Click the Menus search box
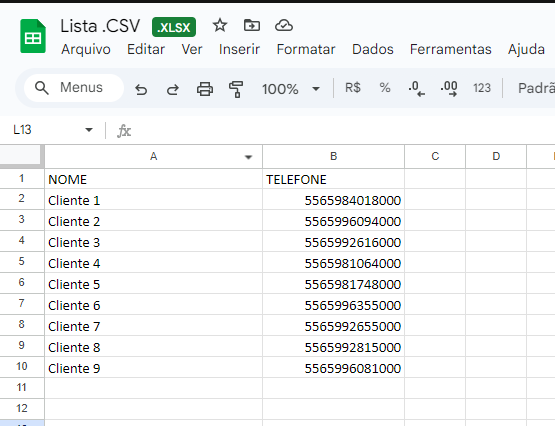 (74, 88)
